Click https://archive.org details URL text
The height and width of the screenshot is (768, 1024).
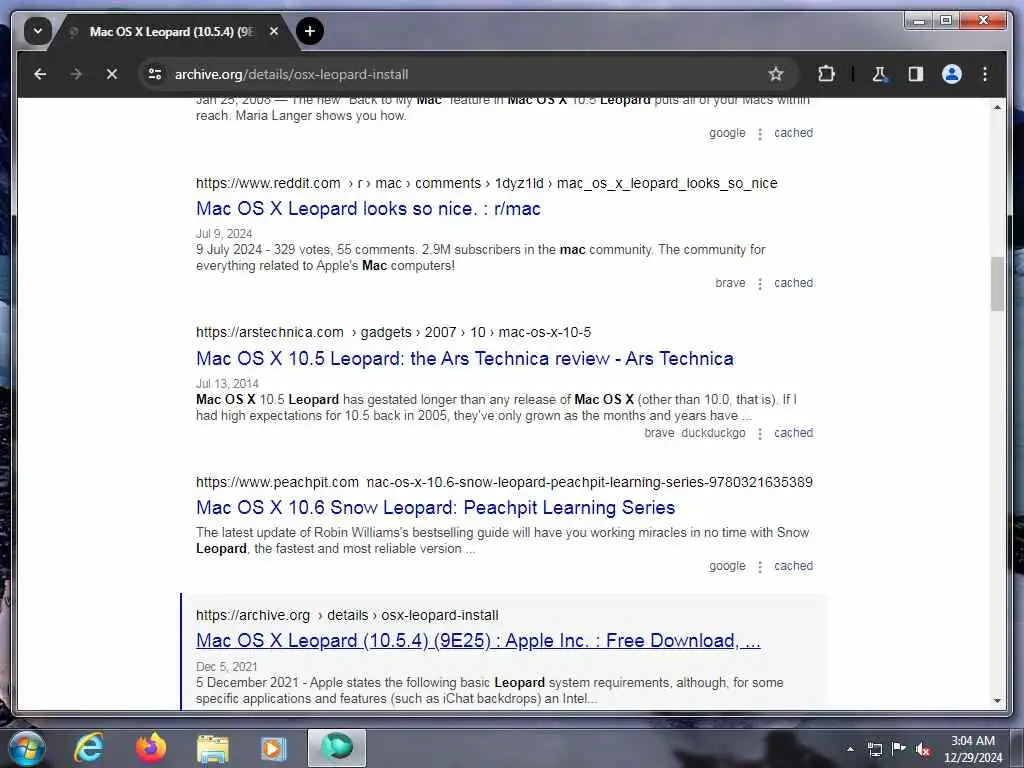(x=347, y=615)
